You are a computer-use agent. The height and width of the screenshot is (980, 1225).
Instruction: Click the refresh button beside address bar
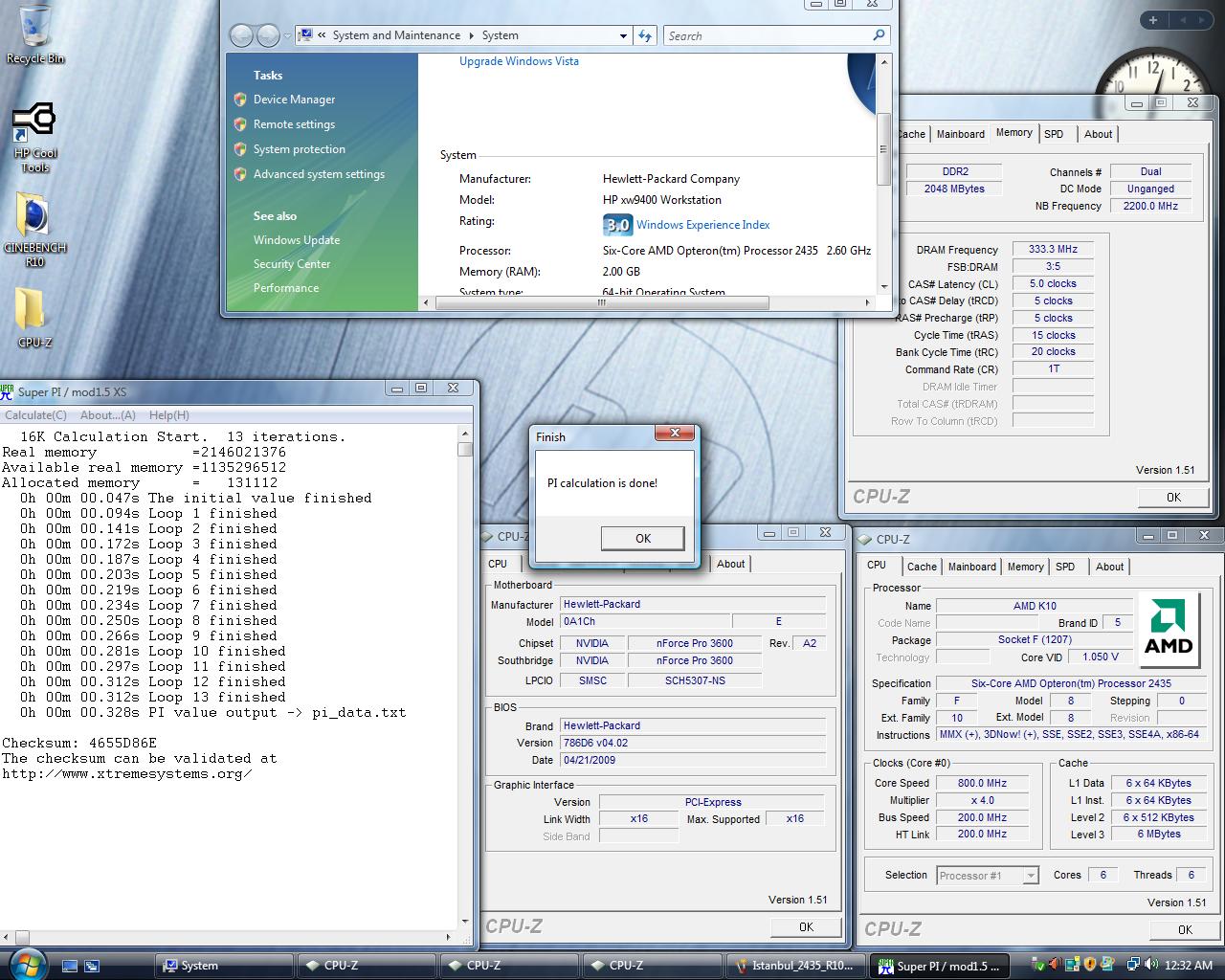pyautogui.click(x=645, y=35)
